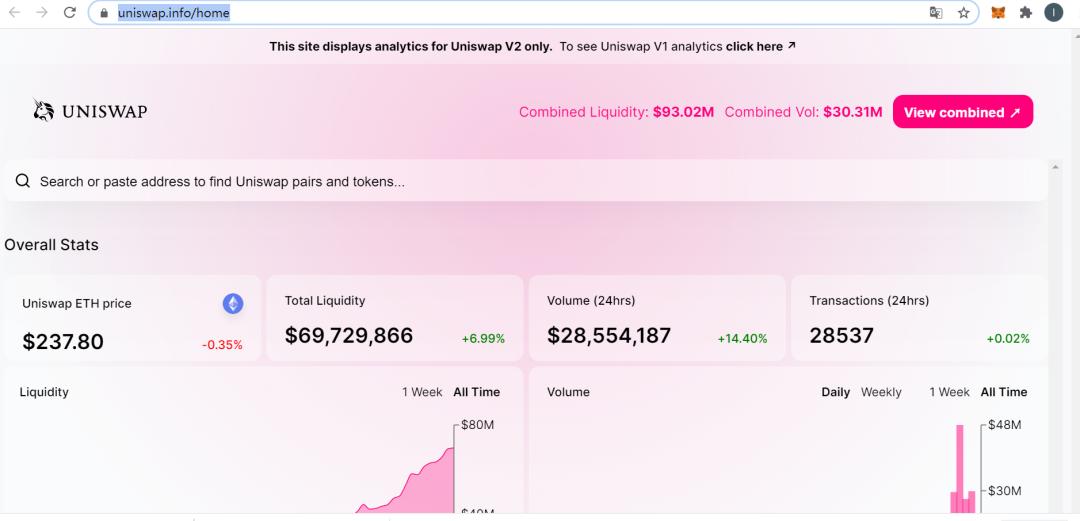This screenshot has width=1080, height=521.
Task: Click the -0.35% price change
Action: (x=222, y=345)
